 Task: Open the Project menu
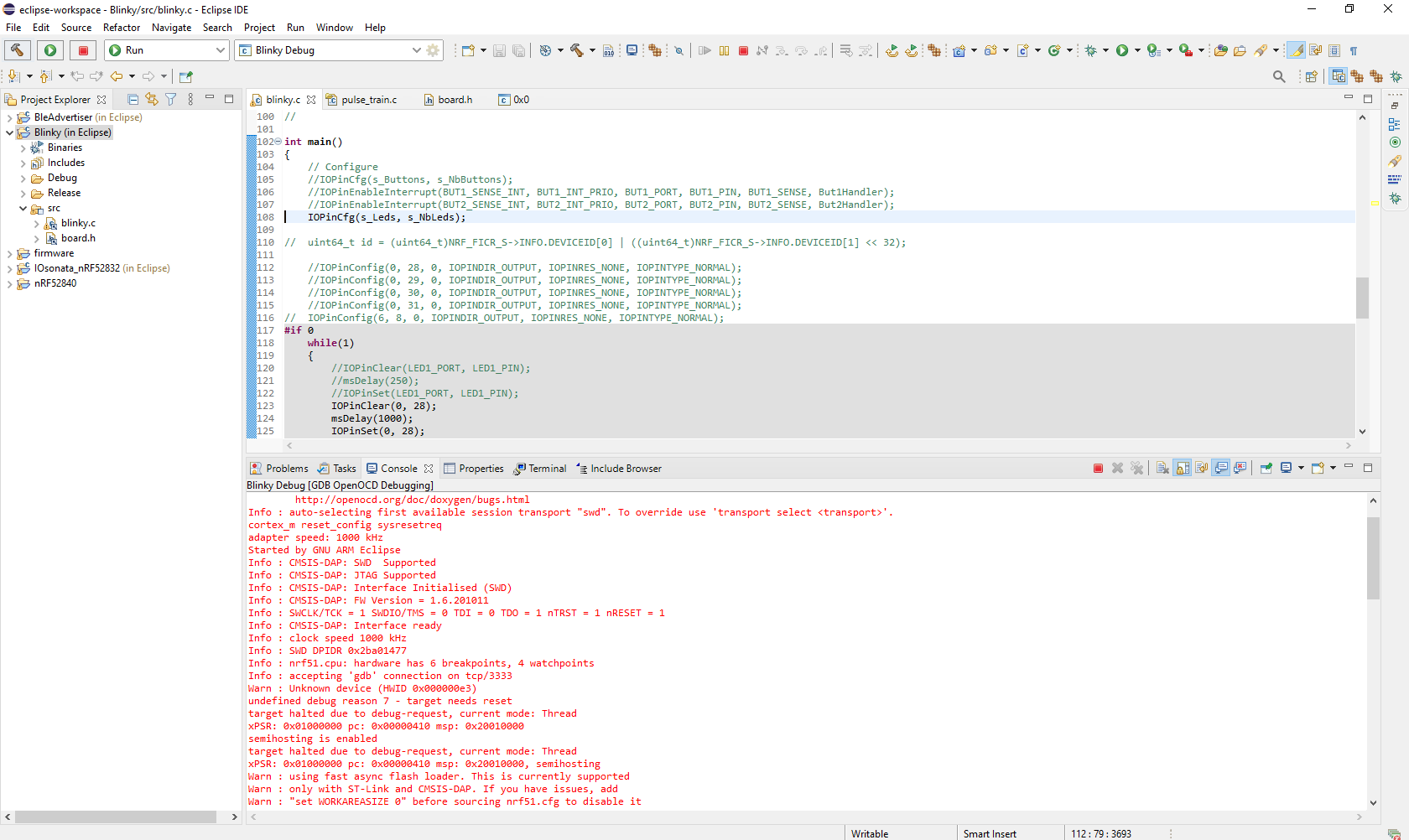tap(259, 28)
